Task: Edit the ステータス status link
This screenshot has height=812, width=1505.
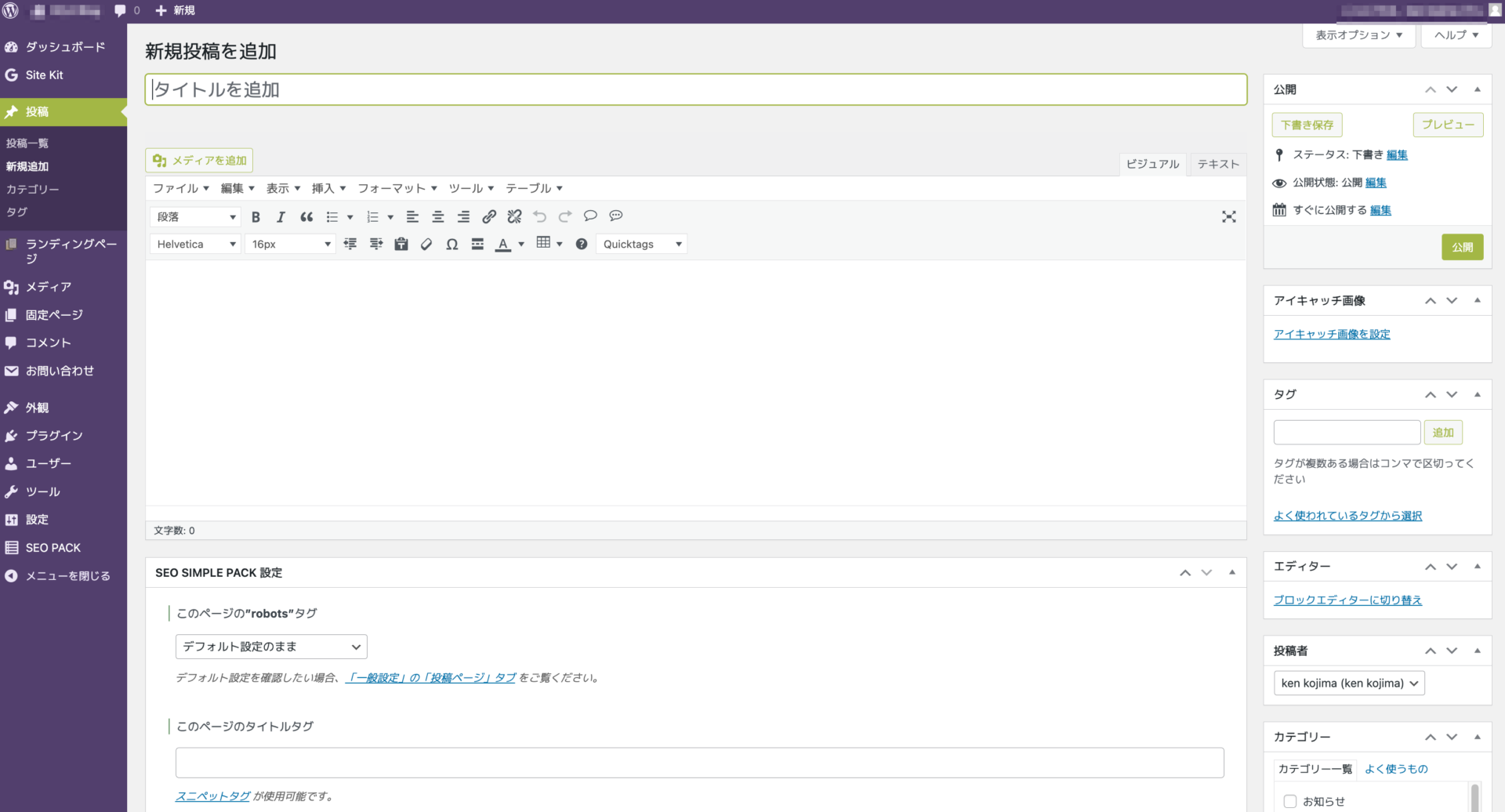Action: tap(1397, 155)
